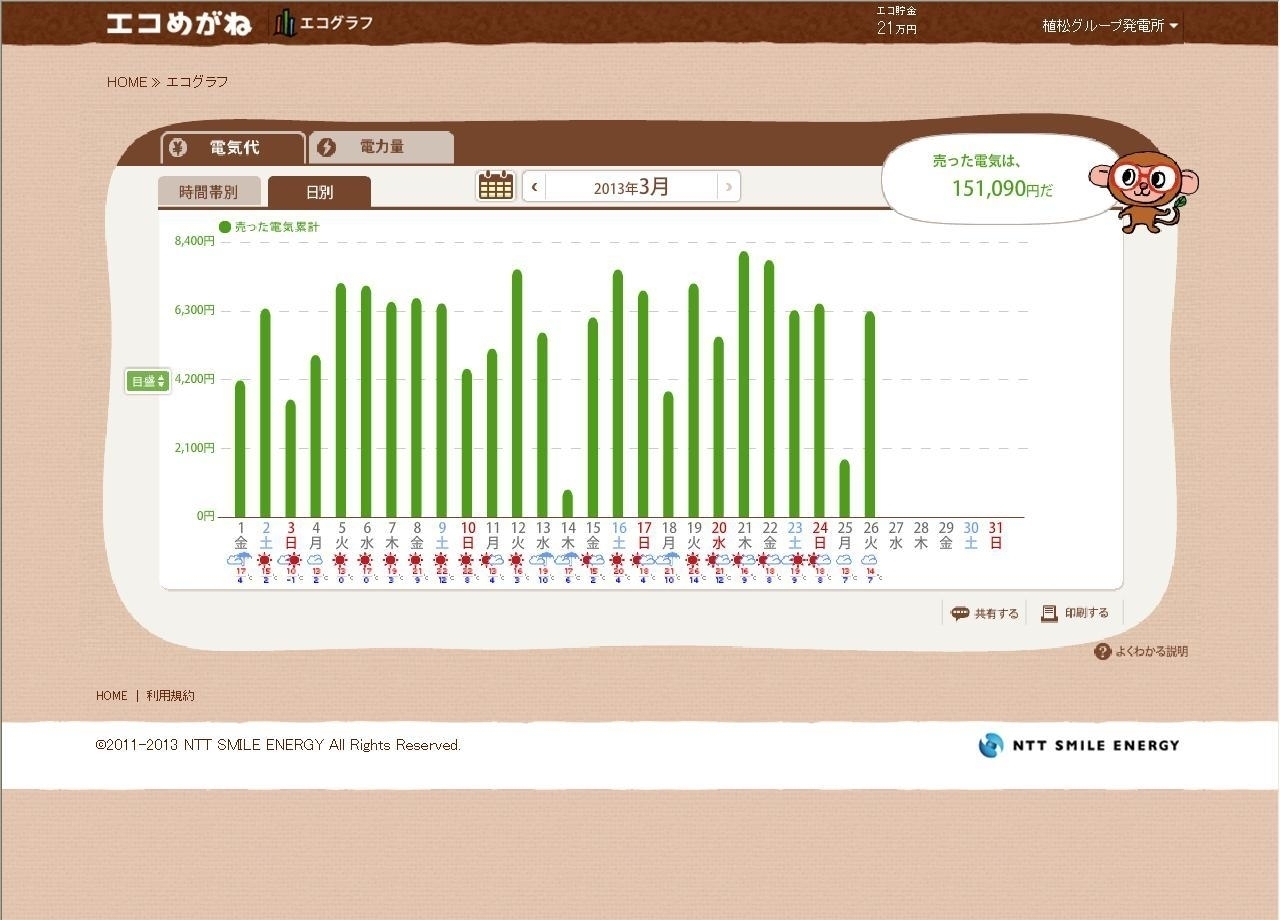The height and width of the screenshot is (920, 1280).
Task: Click the tallest bar on March 21
Action: (744, 384)
